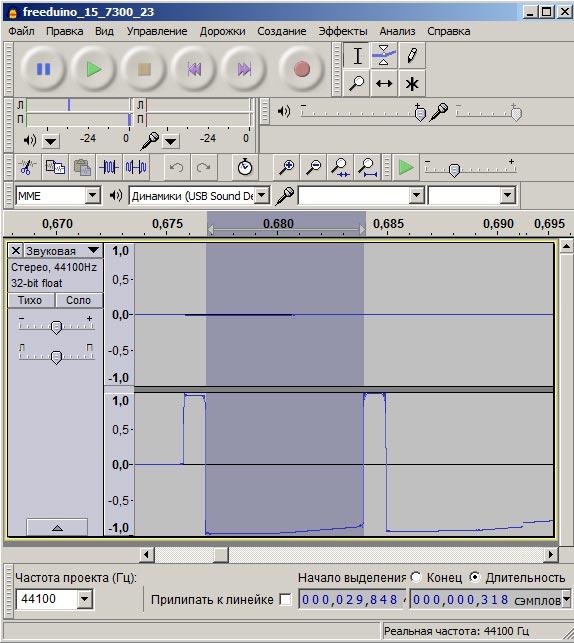
Task: Fit selection in the window
Action: click(x=340, y=167)
